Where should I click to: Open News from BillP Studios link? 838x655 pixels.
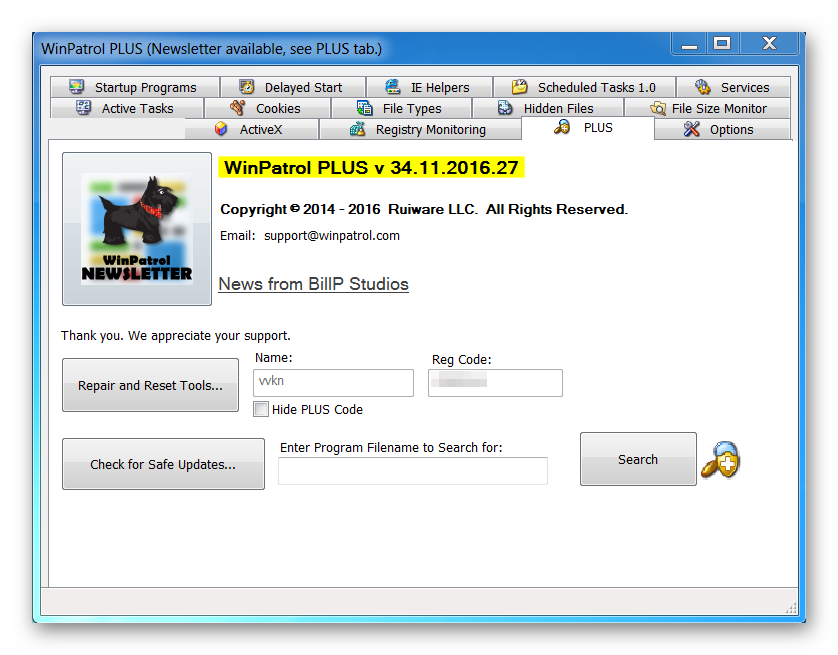click(314, 284)
